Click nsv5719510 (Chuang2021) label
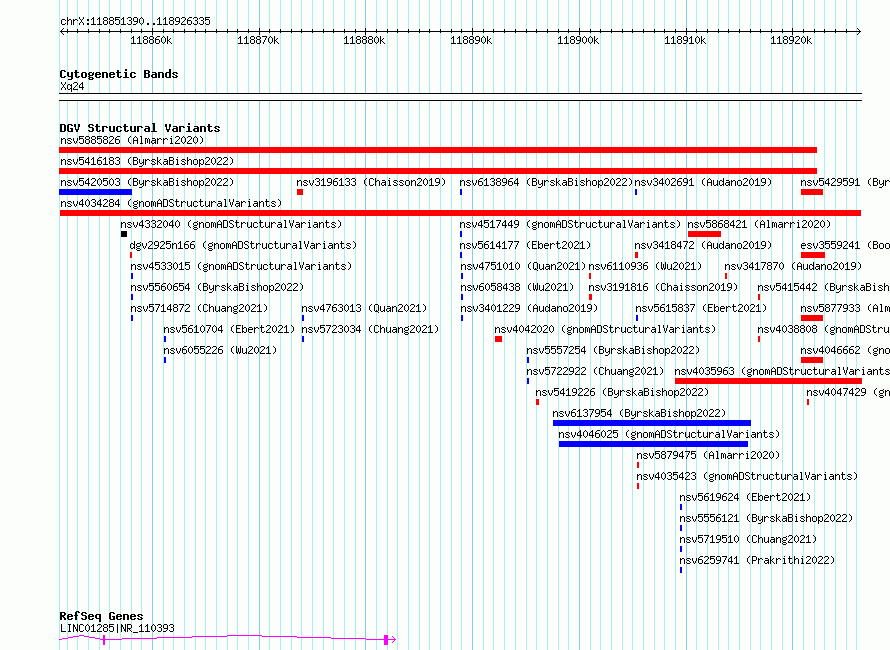Image resolution: width=890 pixels, height=650 pixels. [x=748, y=539]
